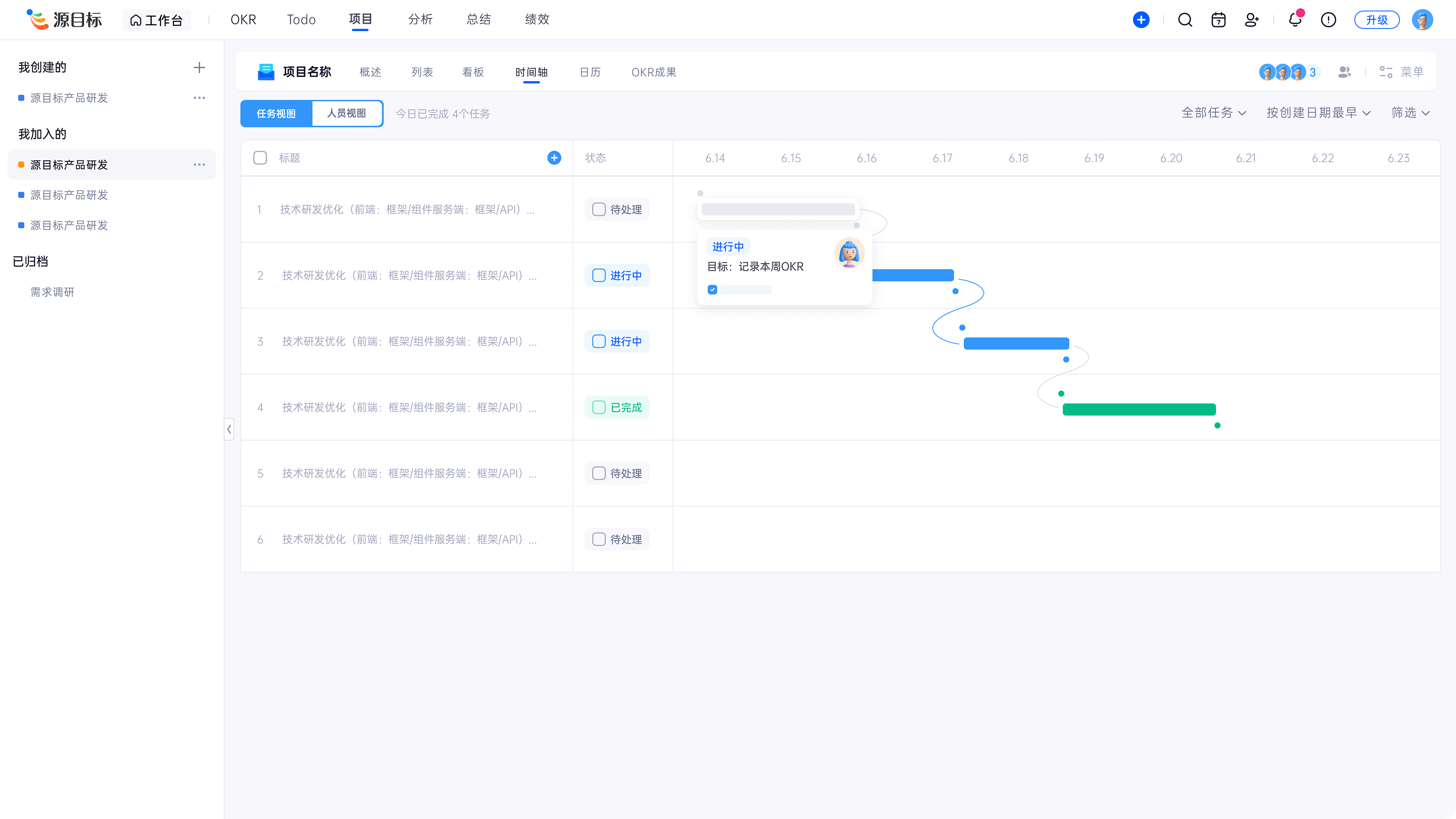
Task: Check the 已完成 status box on row 4
Action: [x=599, y=407]
